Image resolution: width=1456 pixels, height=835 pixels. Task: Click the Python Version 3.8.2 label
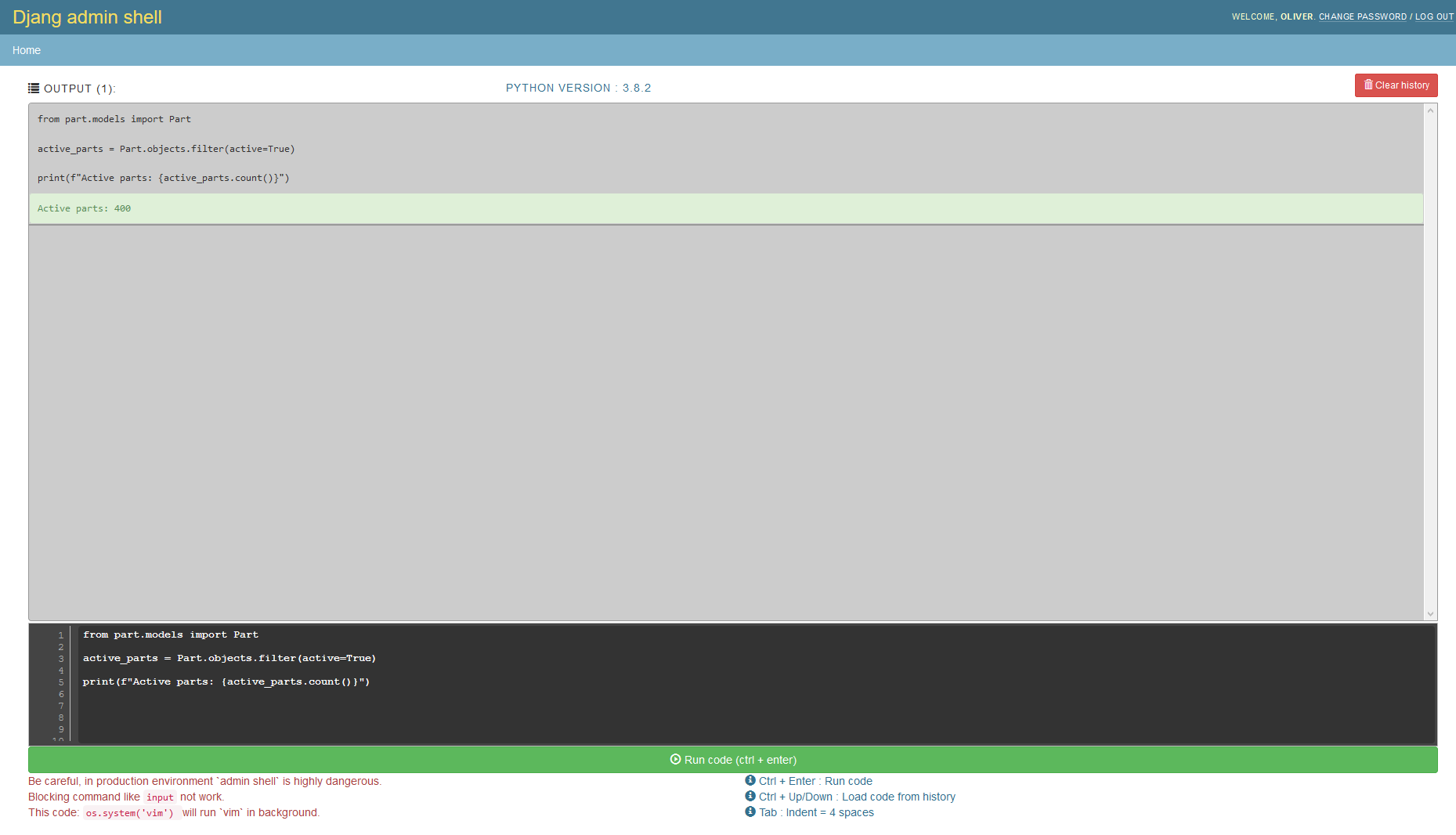(x=578, y=88)
